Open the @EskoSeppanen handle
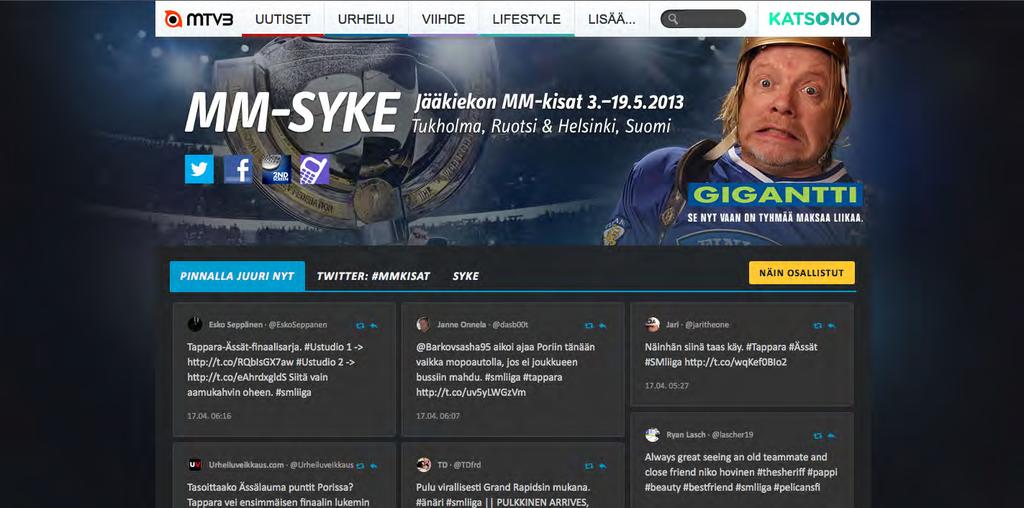The image size is (1024, 508). pyautogui.click(x=298, y=325)
